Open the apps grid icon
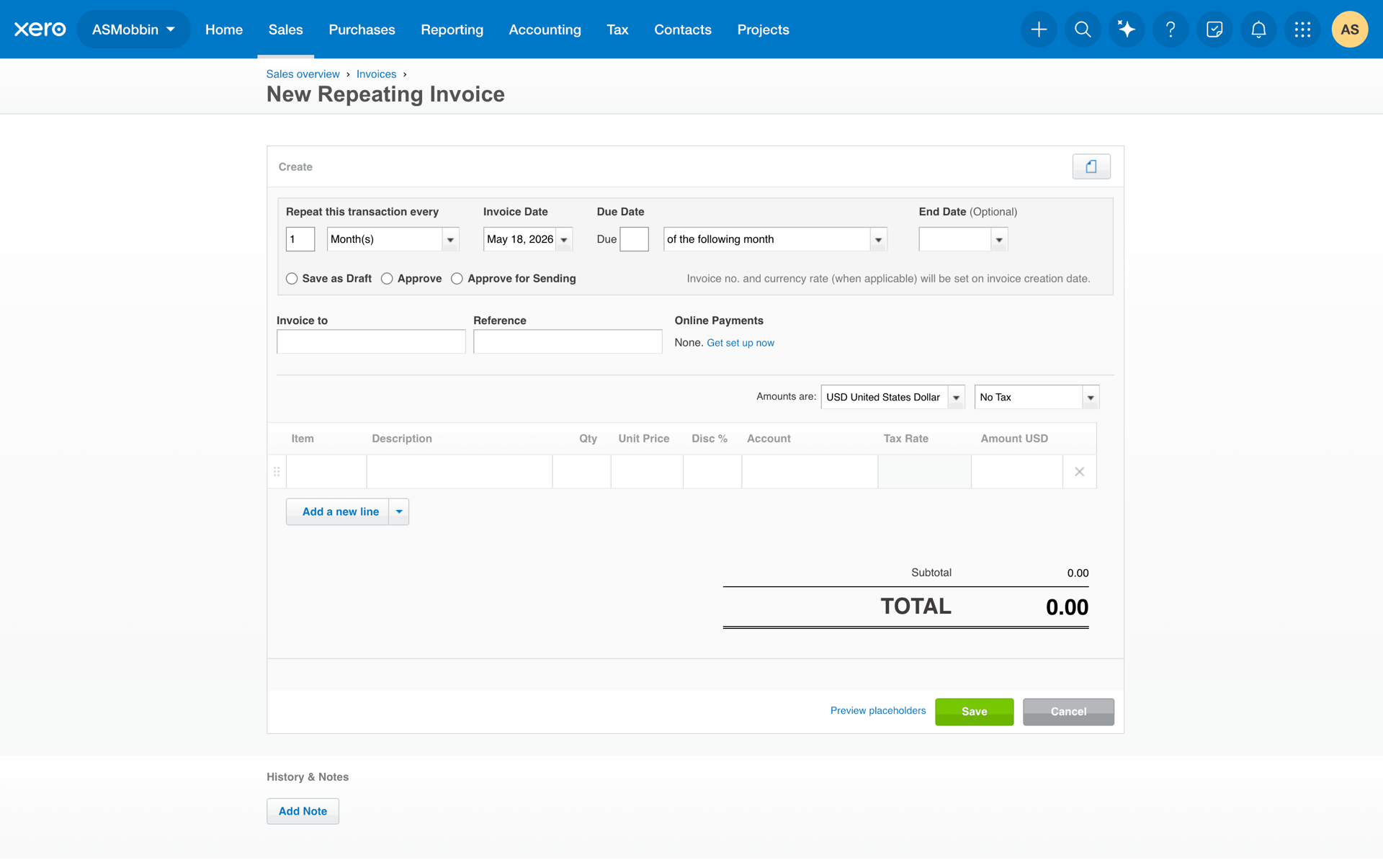Viewport: 1383px width, 868px height. click(1302, 30)
